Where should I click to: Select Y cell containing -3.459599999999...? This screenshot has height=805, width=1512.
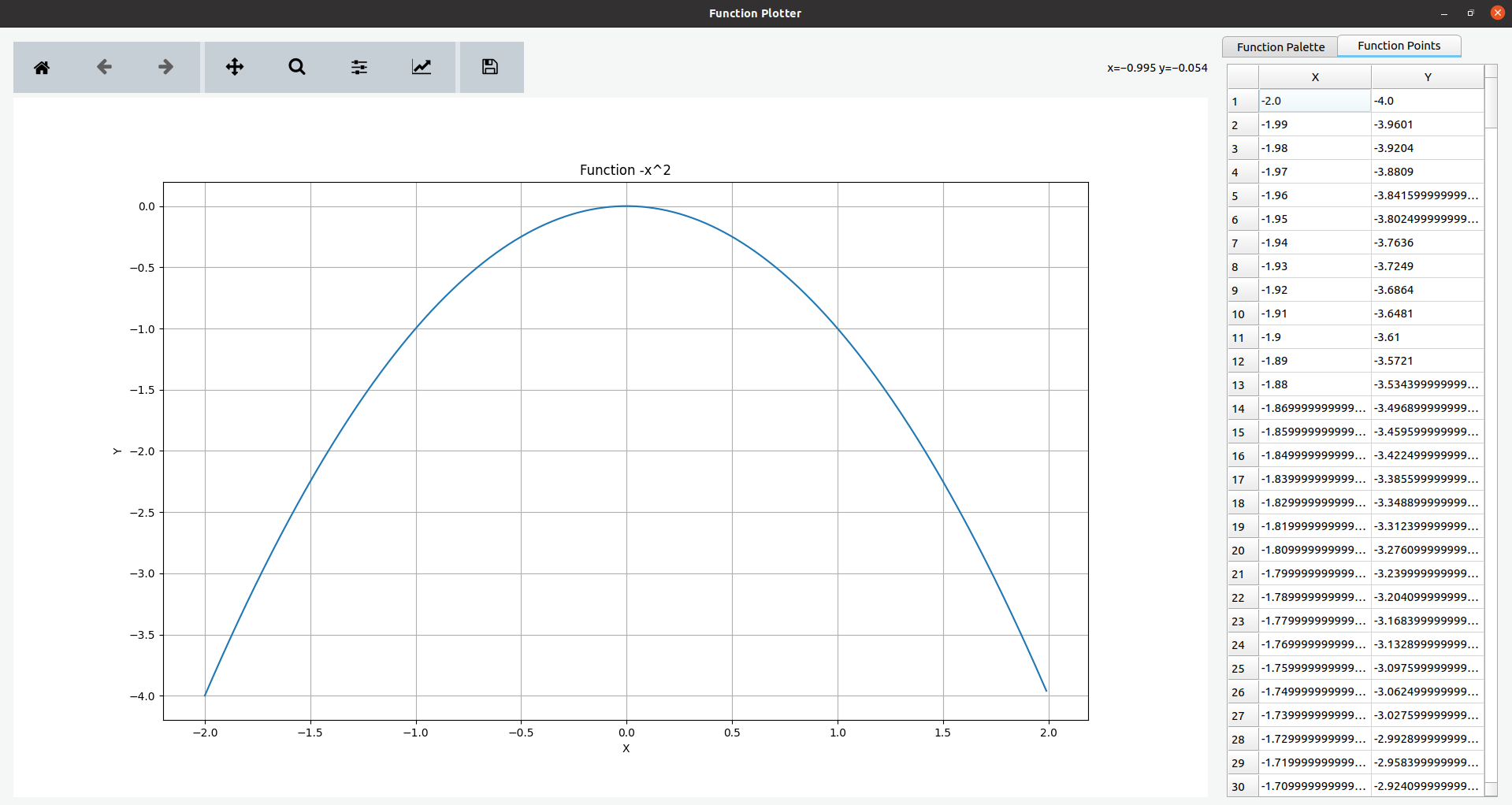click(1428, 432)
